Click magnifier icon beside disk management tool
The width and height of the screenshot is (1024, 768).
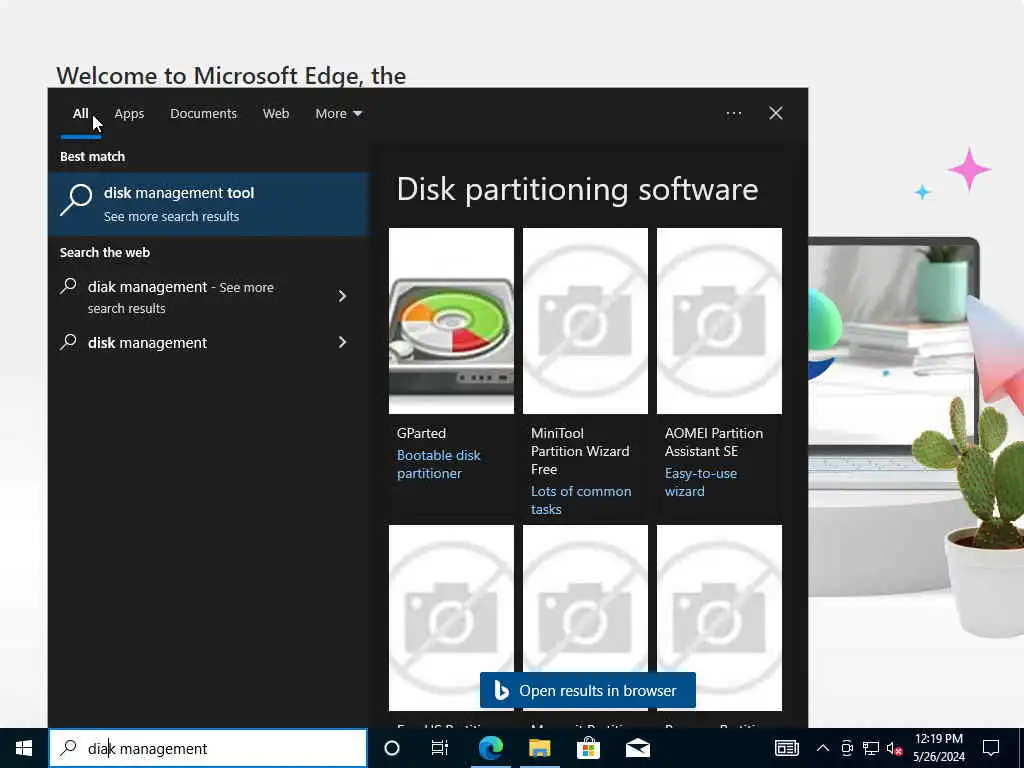pos(76,199)
